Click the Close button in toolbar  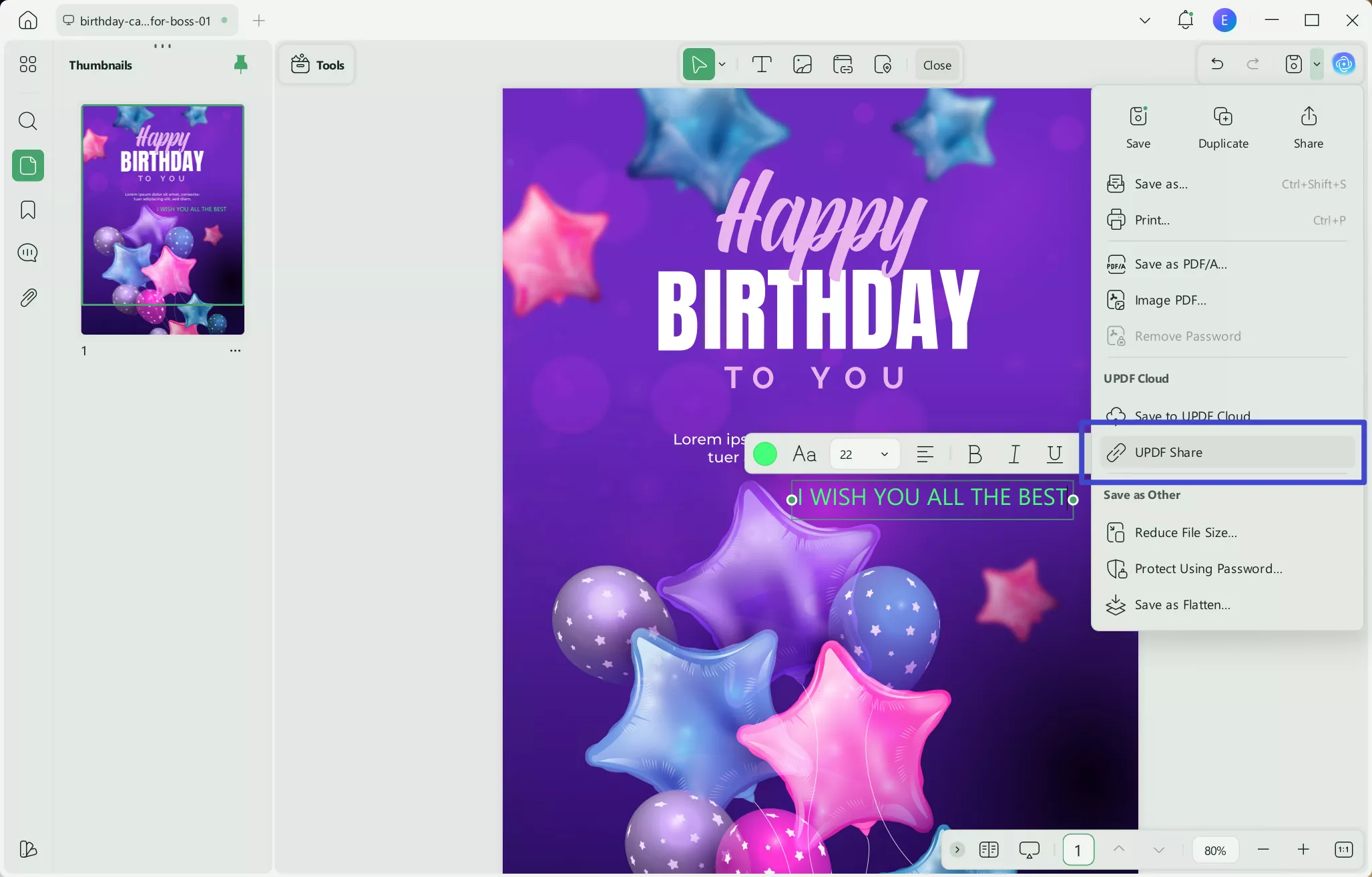point(937,65)
